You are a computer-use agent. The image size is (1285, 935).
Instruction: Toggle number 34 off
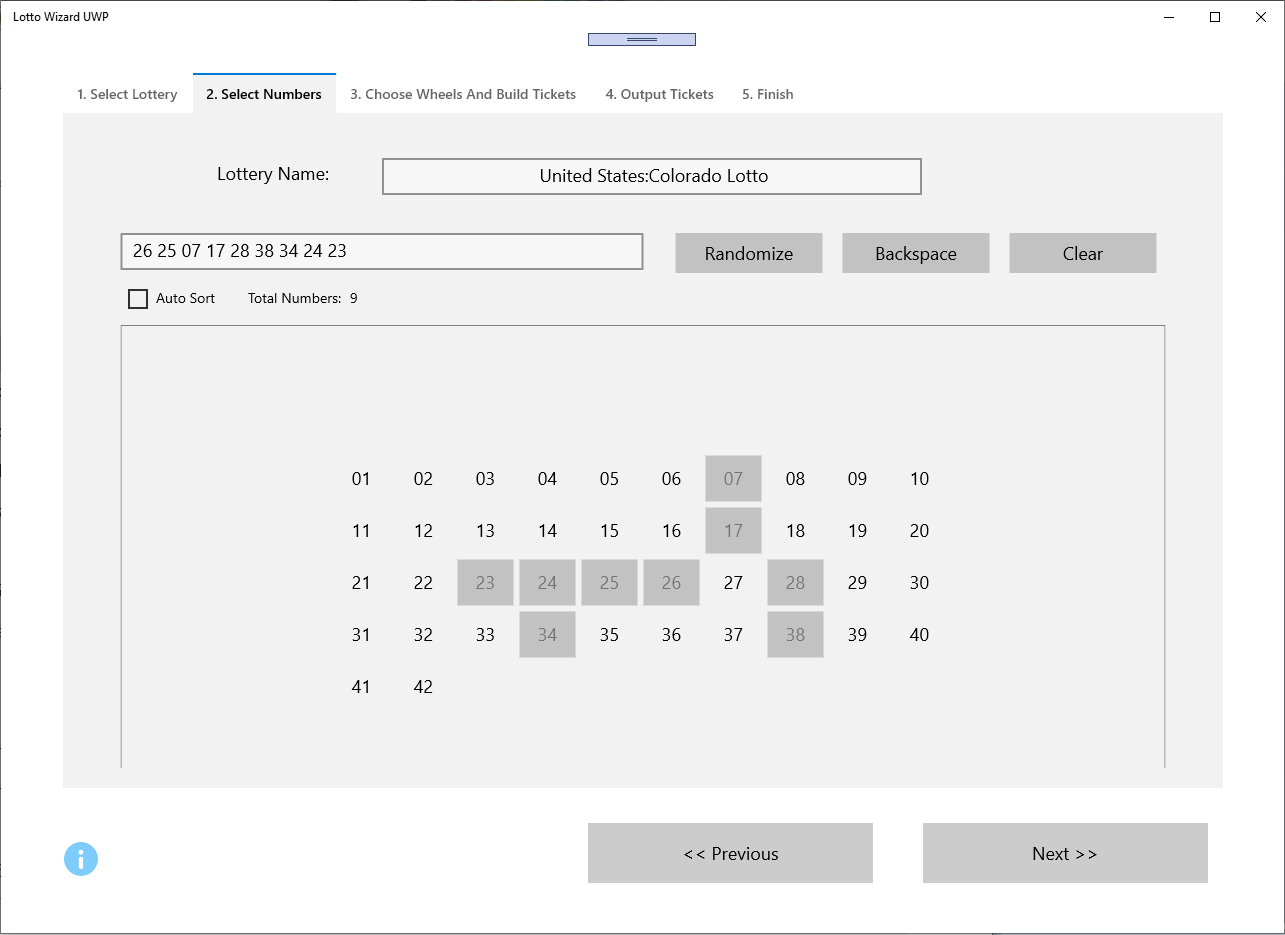(x=547, y=635)
